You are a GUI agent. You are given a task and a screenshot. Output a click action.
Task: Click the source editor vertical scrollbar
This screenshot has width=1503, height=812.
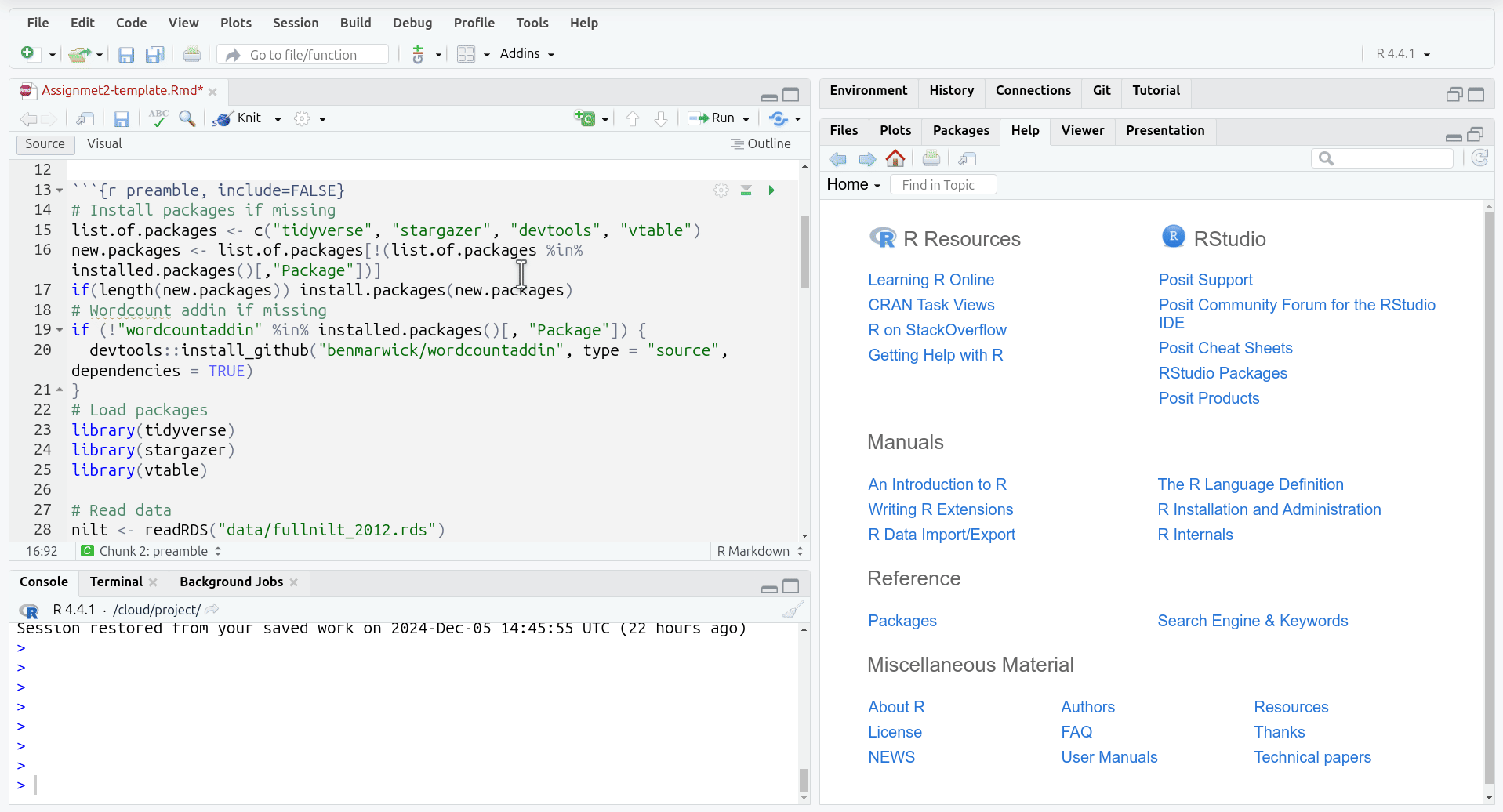pos(804,252)
